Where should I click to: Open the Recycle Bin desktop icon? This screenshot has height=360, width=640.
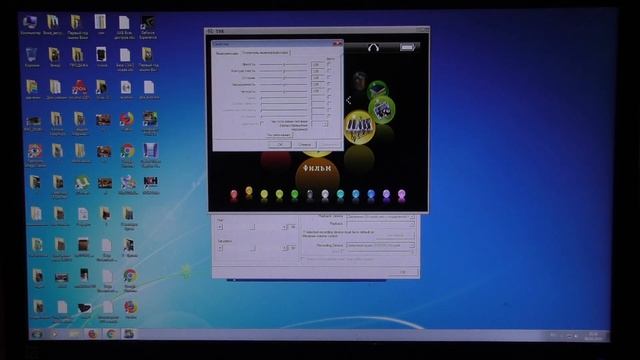(x=32, y=58)
